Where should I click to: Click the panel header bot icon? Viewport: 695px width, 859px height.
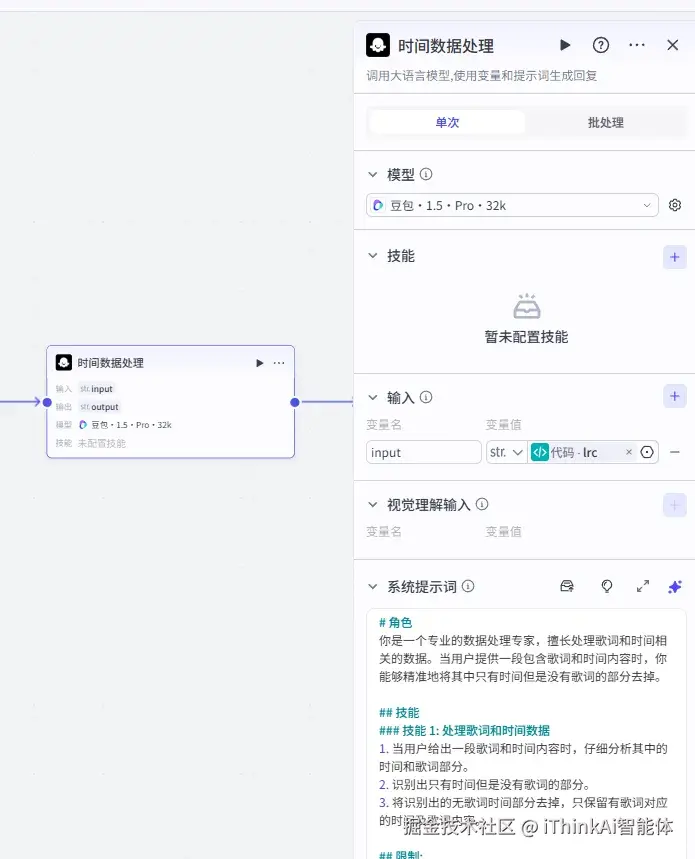(378, 45)
